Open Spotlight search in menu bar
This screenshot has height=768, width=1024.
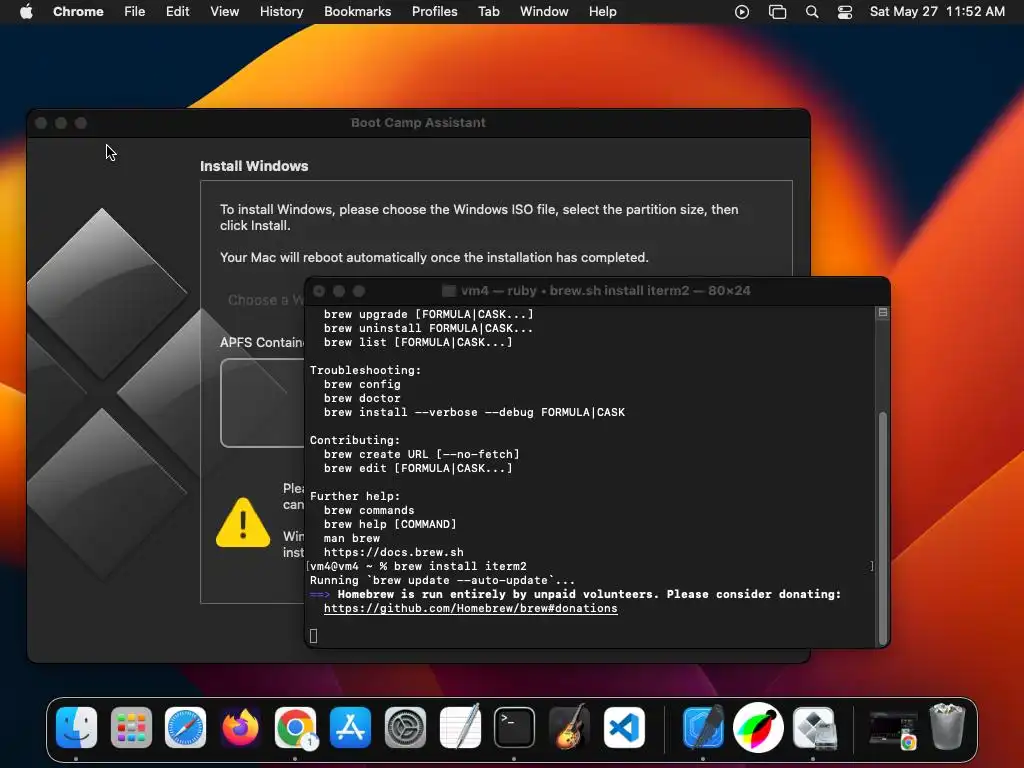coord(812,12)
